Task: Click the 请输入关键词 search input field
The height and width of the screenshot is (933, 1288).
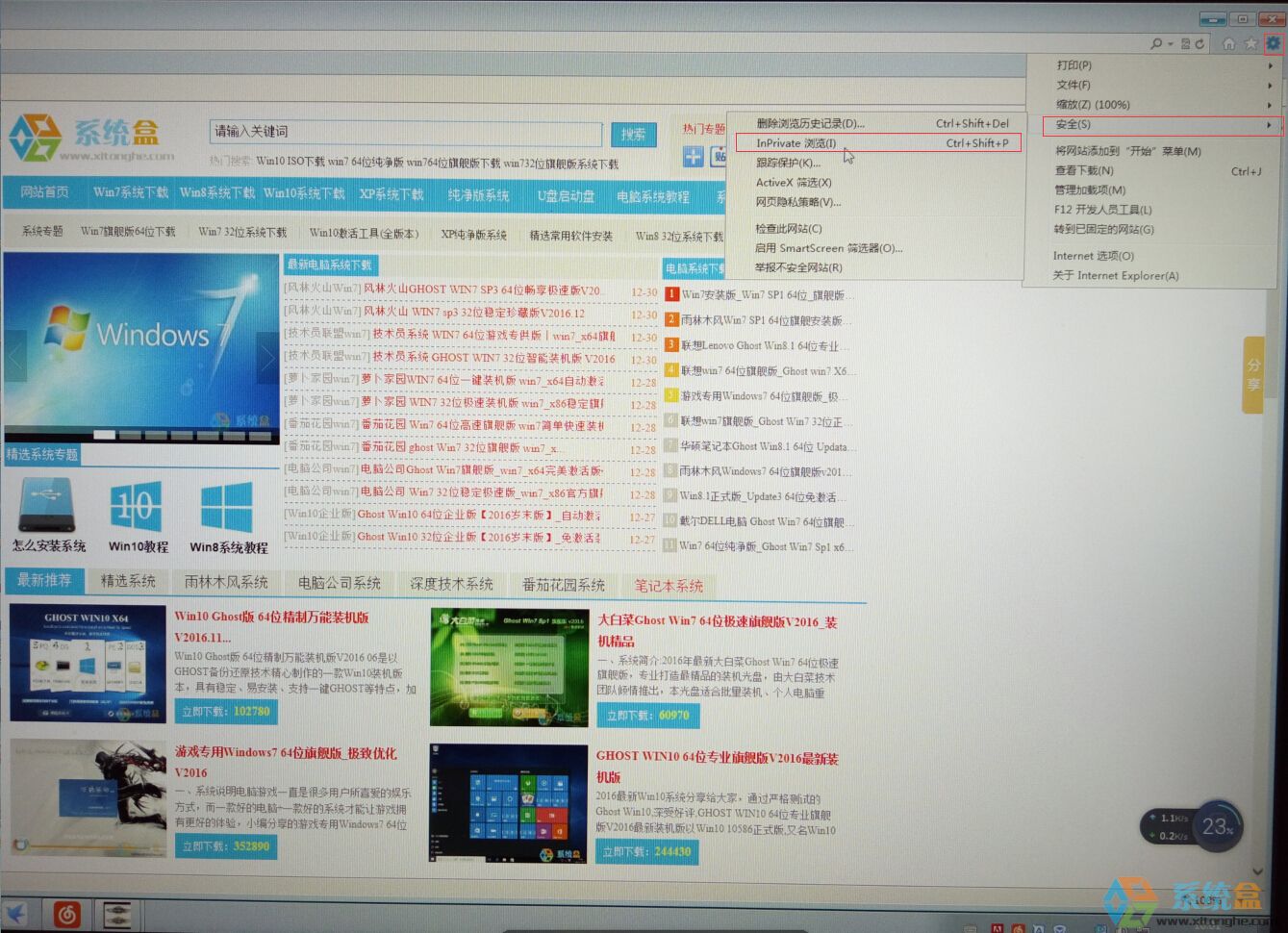Action: tap(406, 132)
